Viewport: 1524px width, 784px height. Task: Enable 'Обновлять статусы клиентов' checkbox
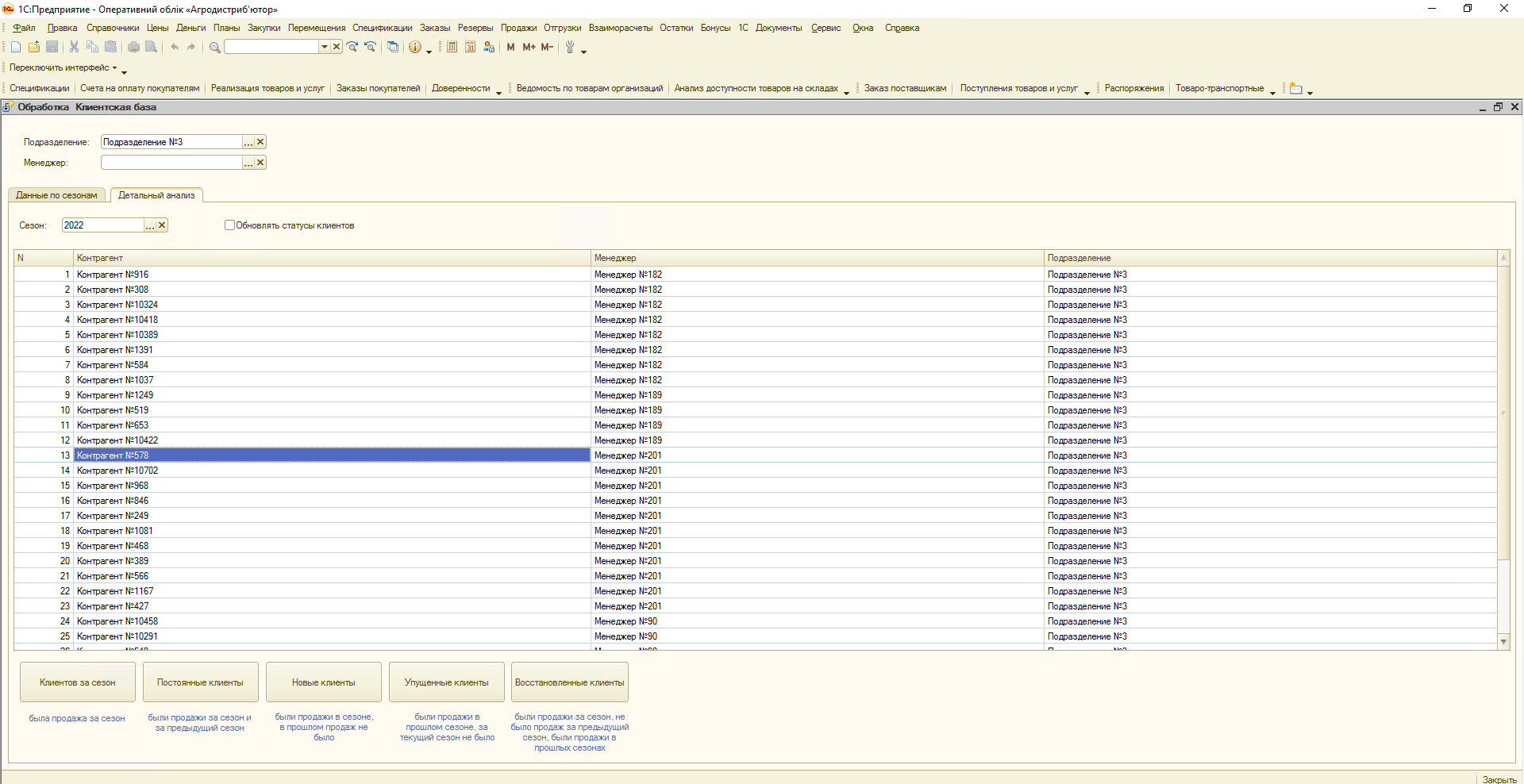tap(230, 225)
